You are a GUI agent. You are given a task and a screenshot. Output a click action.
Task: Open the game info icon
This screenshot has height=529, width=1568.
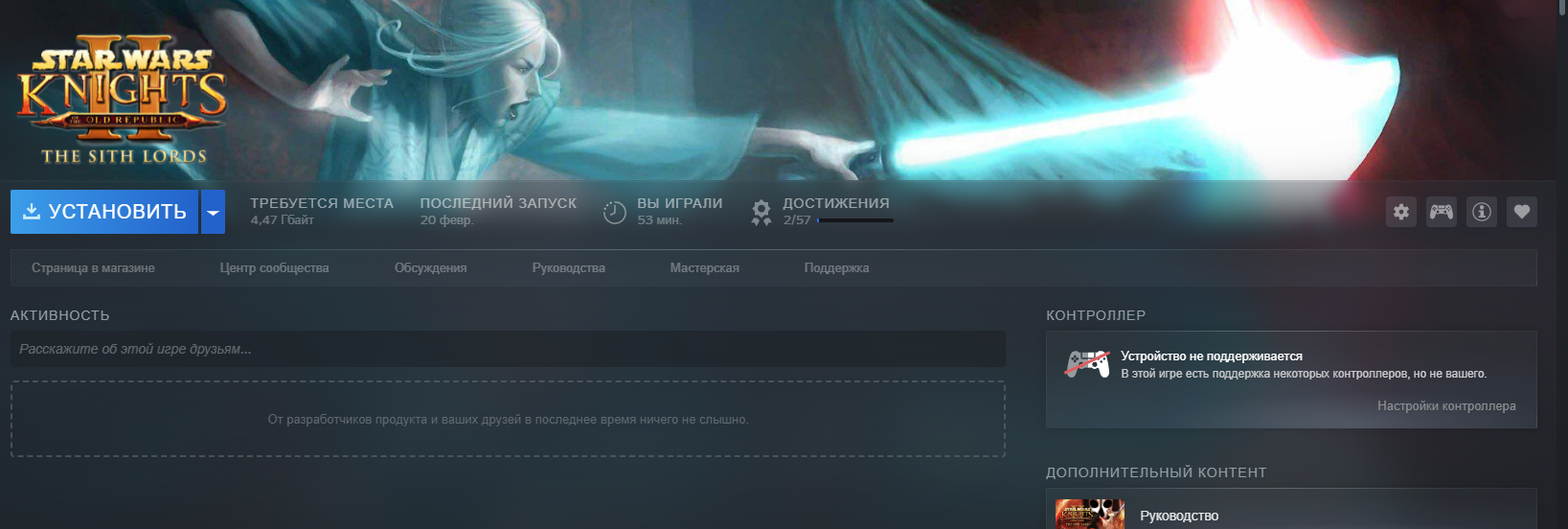[1482, 212]
